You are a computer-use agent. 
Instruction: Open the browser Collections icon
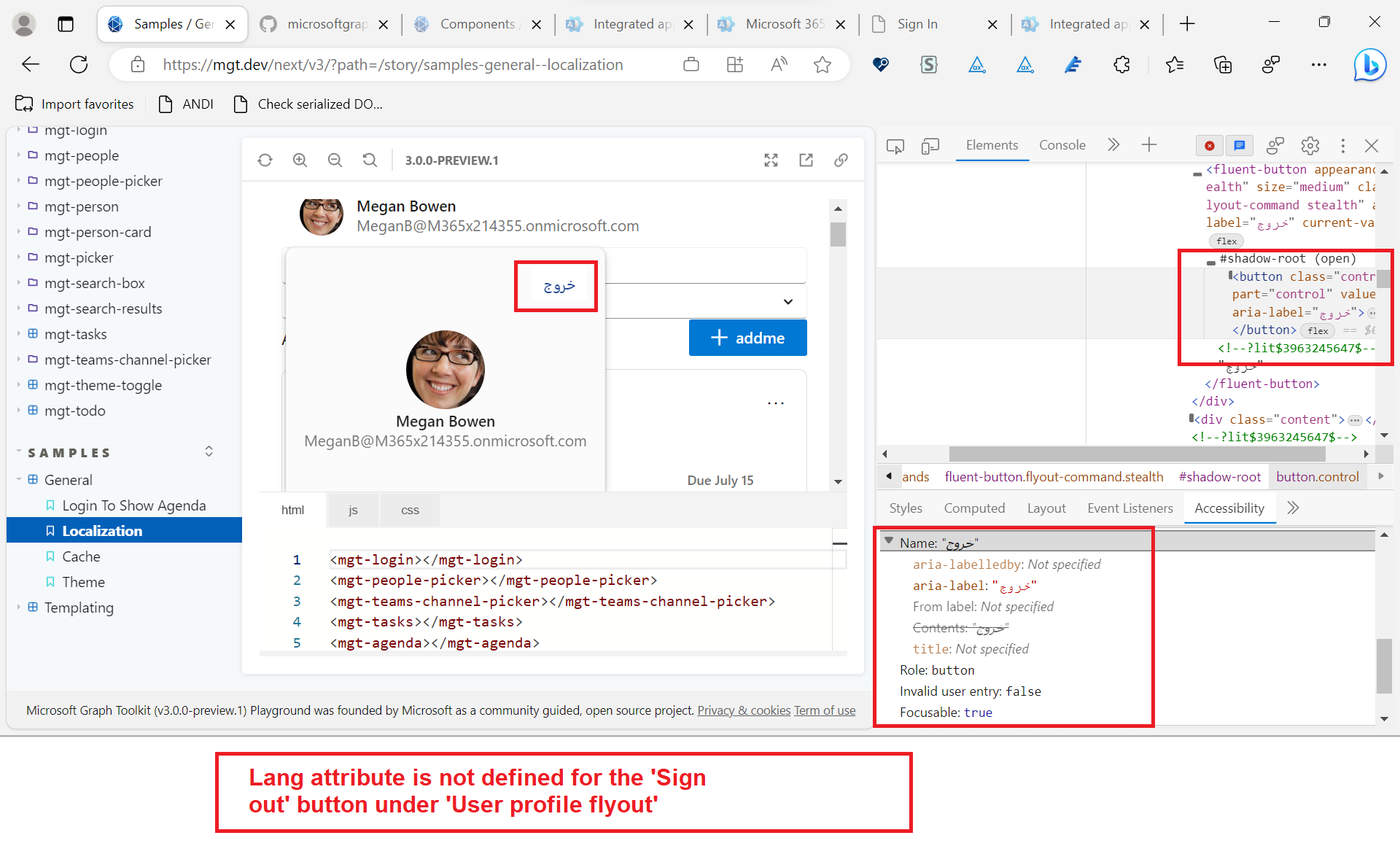(1223, 65)
